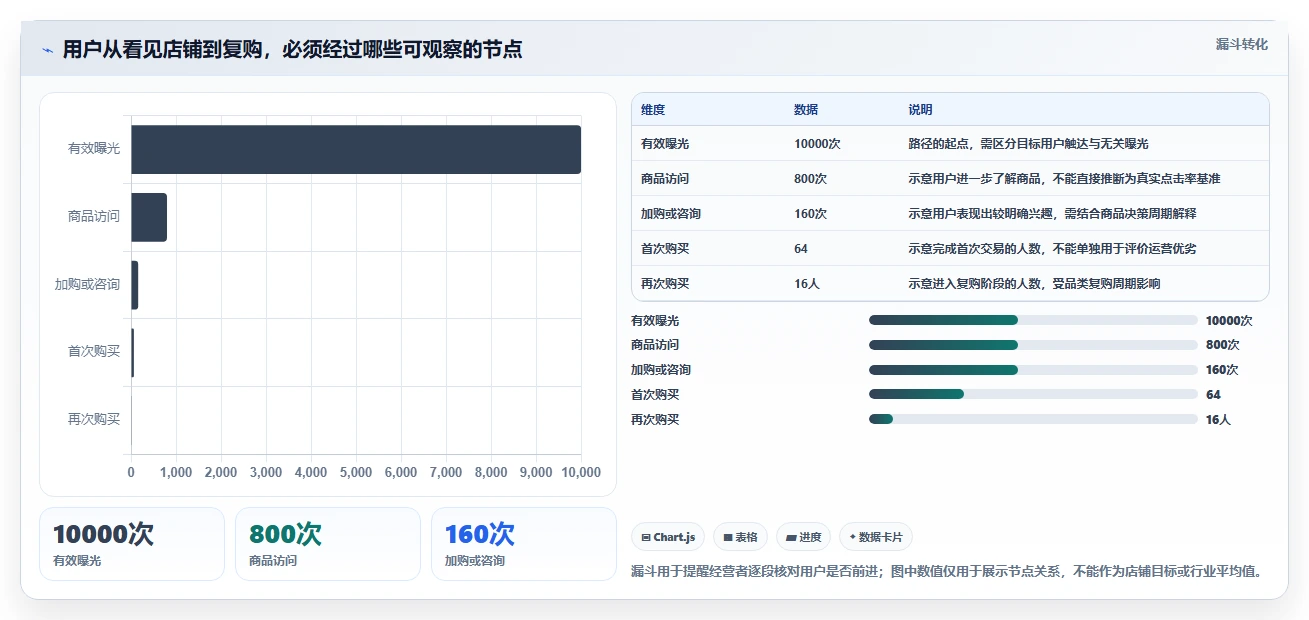
Task: Click the 16人 value beside progress bar
Action: [1218, 420]
